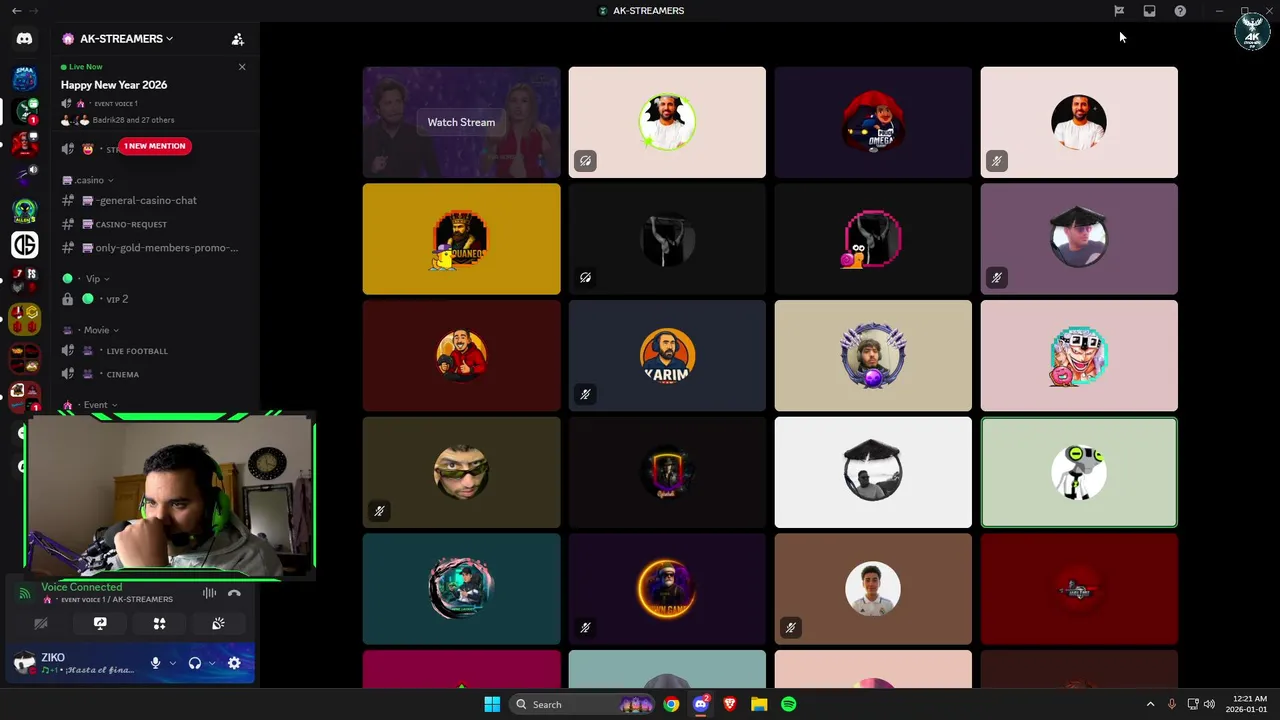Open Discord direct messages home icon
The height and width of the screenshot is (720, 1280).
pos(24,39)
